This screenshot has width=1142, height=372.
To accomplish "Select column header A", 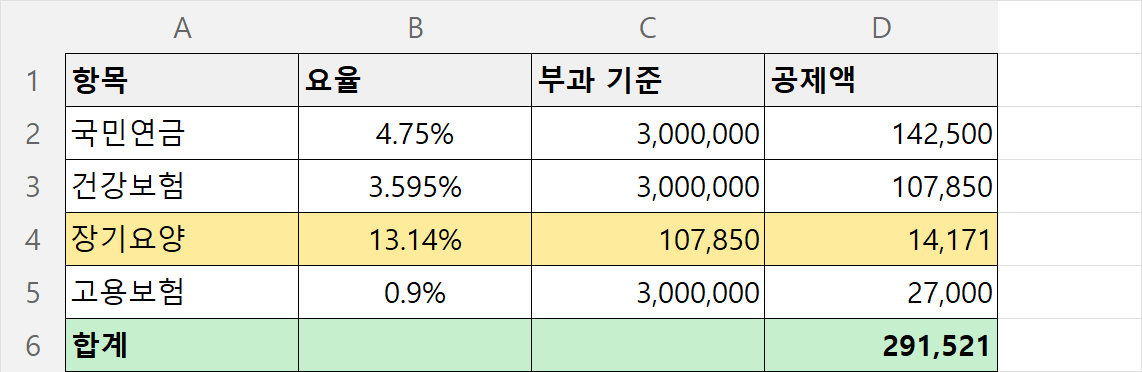I will click(x=182, y=27).
